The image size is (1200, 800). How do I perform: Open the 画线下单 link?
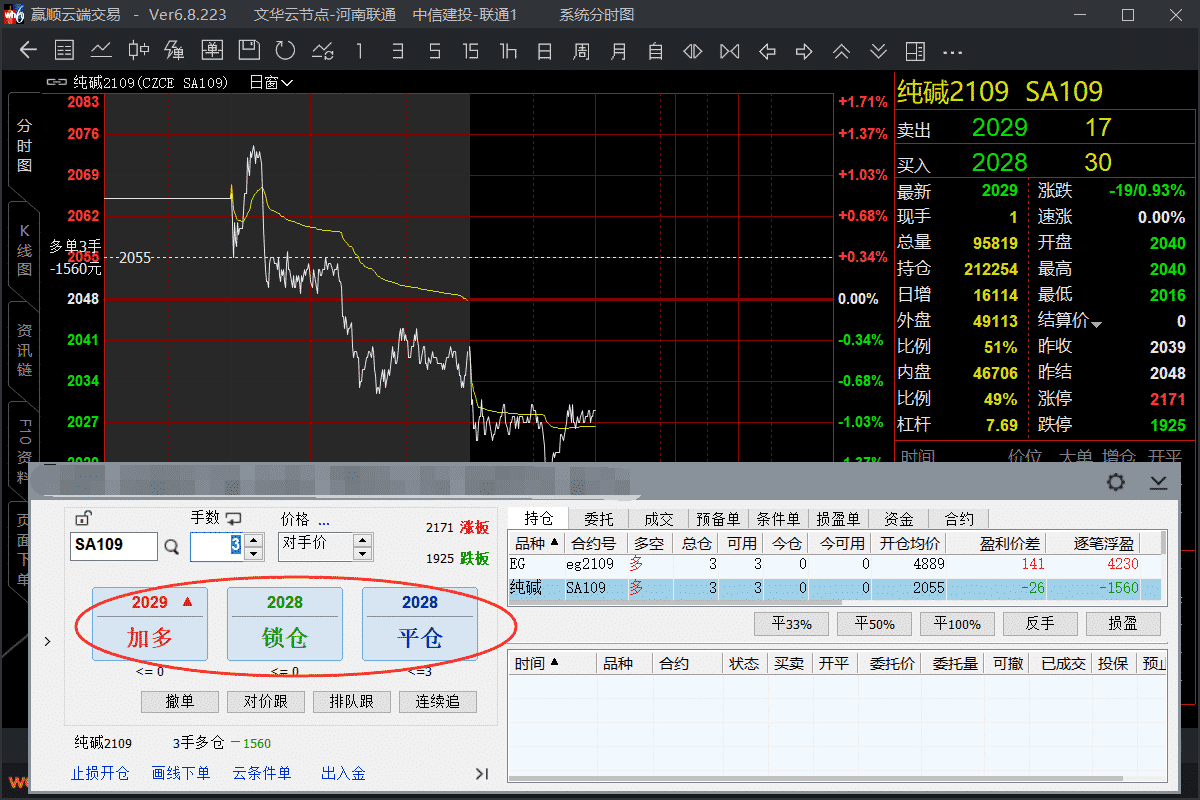tap(181, 773)
